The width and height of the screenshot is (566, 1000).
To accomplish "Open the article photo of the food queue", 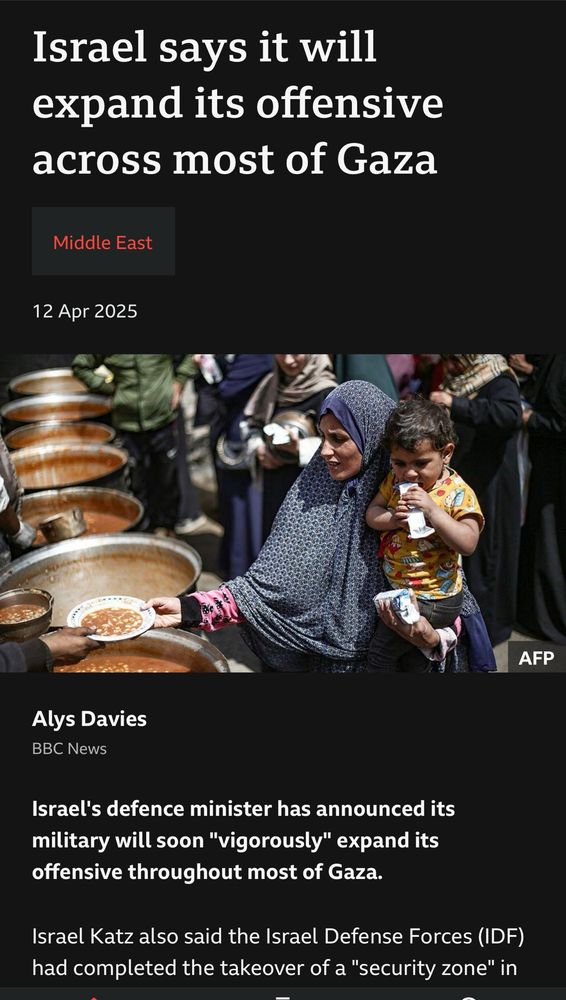I will click(283, 513).
